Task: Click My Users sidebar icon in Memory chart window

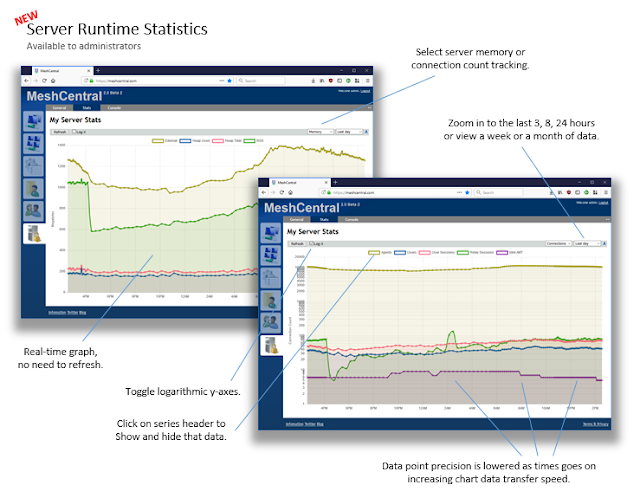Action: pos(33,210)
